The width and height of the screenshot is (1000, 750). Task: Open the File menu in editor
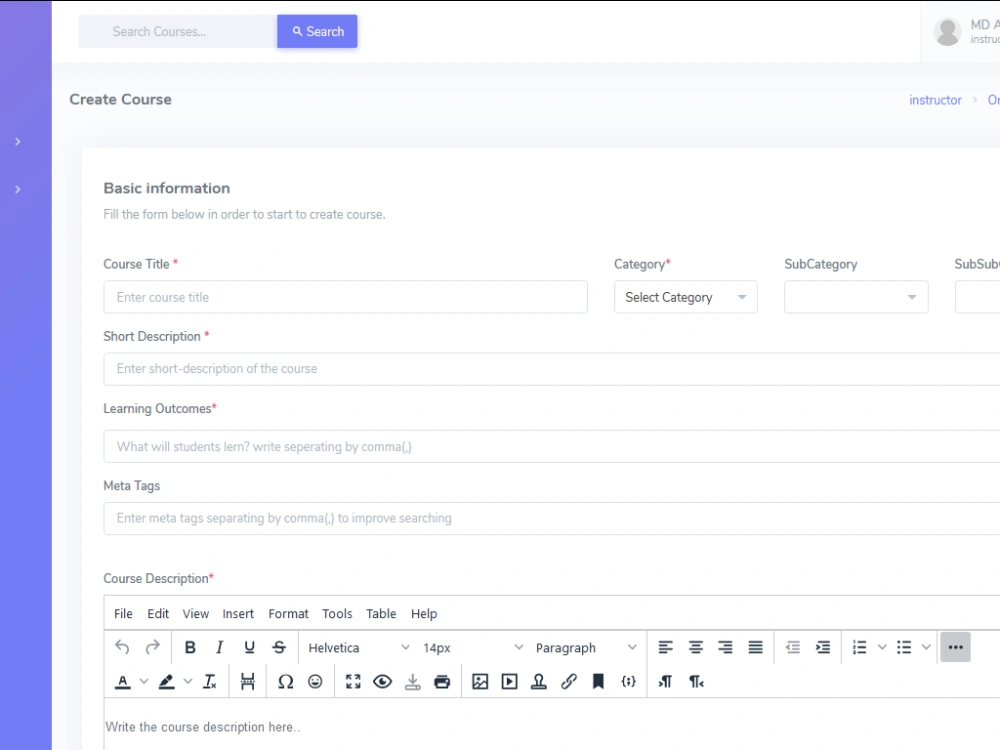(x=123, y=614)
